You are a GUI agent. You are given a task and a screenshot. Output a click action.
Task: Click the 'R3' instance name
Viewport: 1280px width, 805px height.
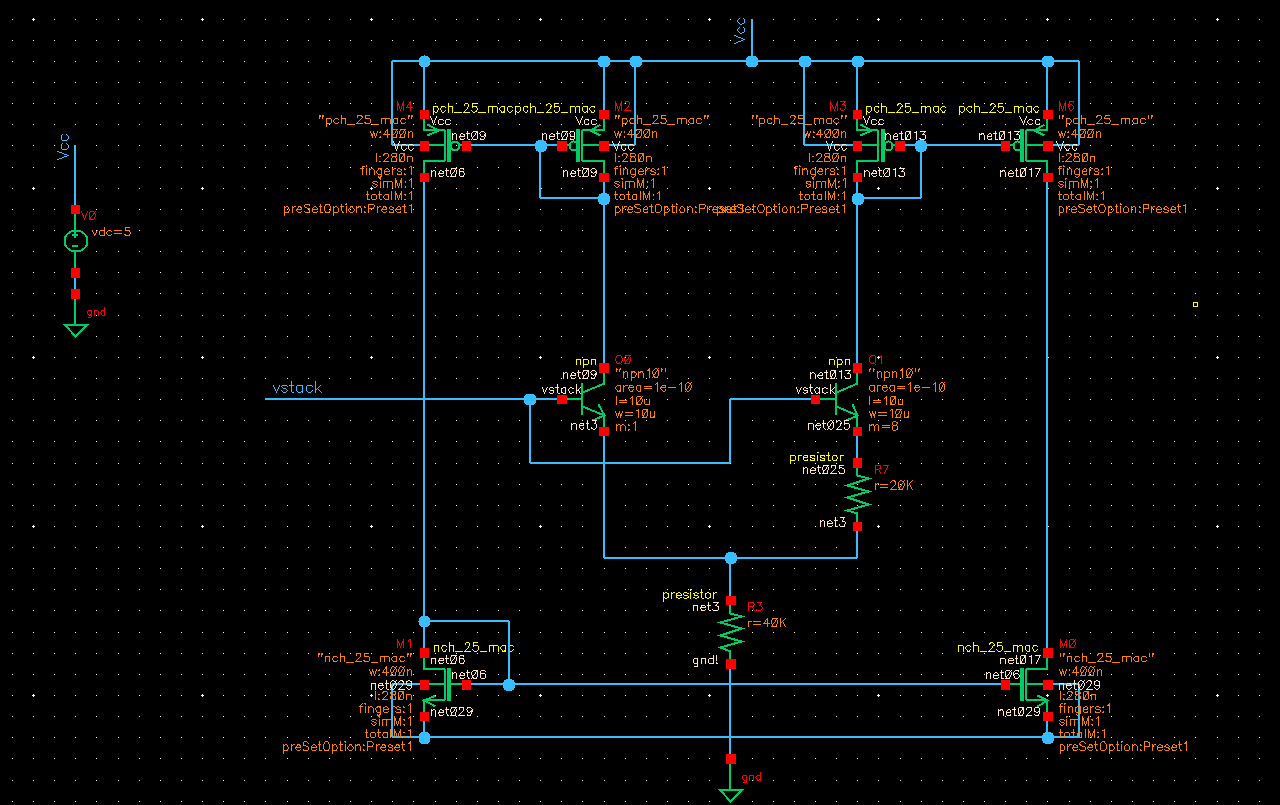(755, 607)
